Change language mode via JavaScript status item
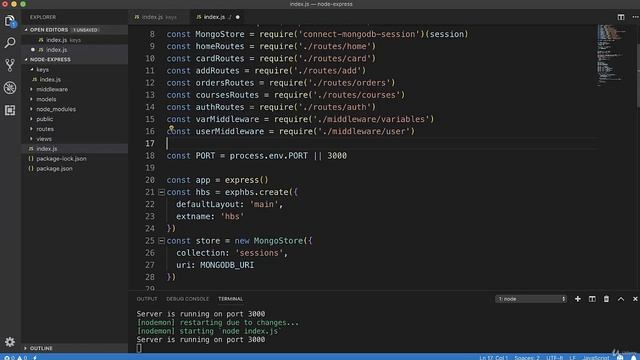 pyautogui.click(x=596, y=358)
